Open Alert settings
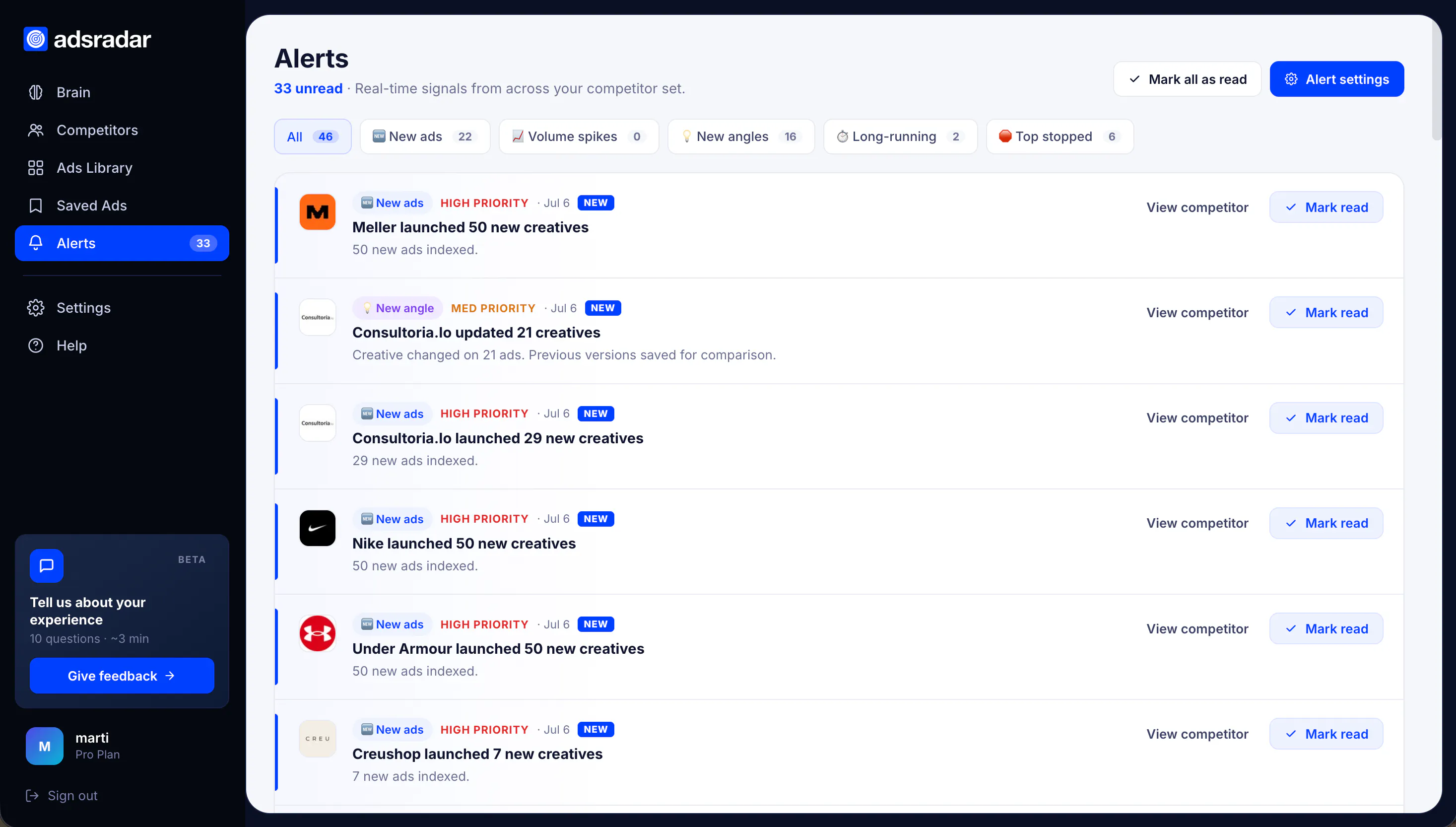1456x827 pixels. [x=1337, y=79]
